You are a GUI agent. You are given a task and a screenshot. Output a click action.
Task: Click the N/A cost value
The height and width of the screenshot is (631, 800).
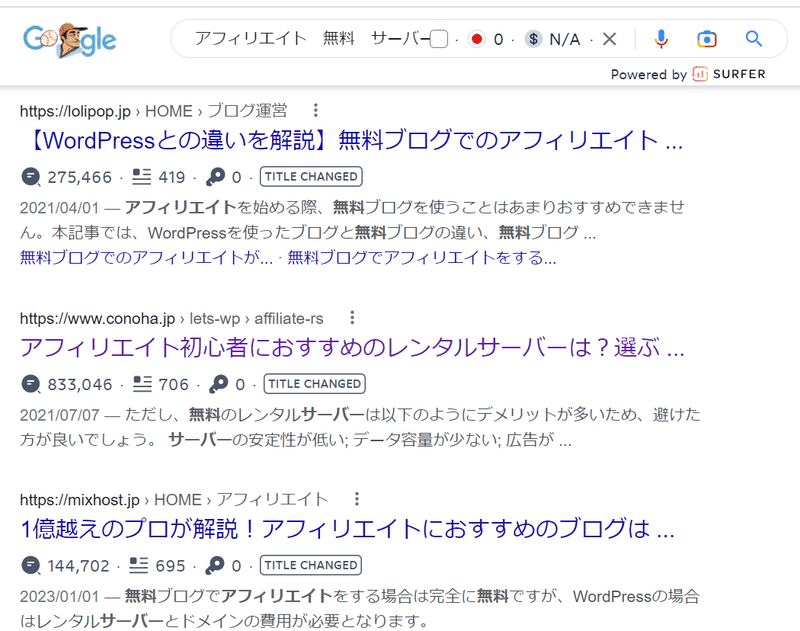coord(565,39)
